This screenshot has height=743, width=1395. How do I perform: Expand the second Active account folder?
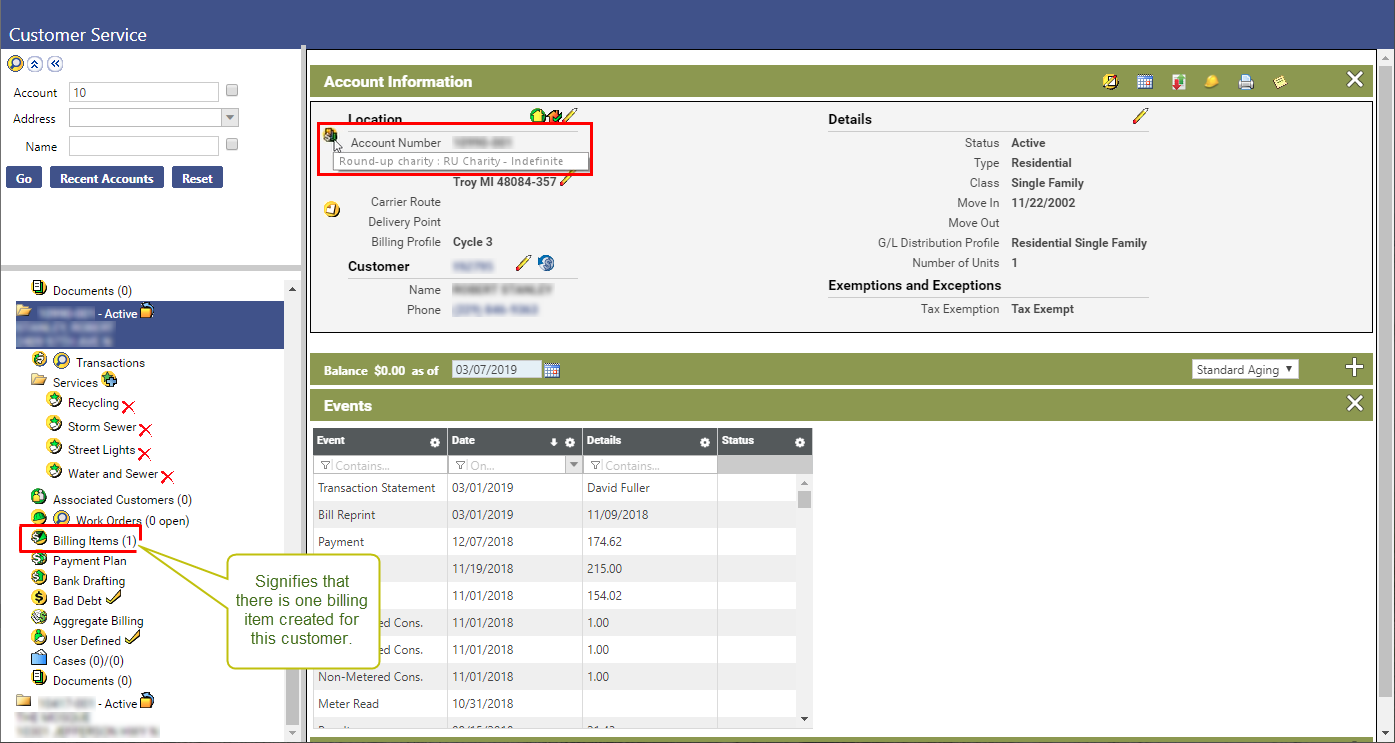coord(24,702)
